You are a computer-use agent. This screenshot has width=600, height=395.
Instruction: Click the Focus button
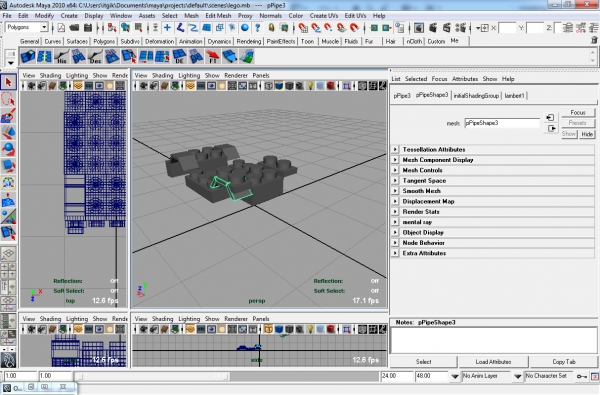578,113
